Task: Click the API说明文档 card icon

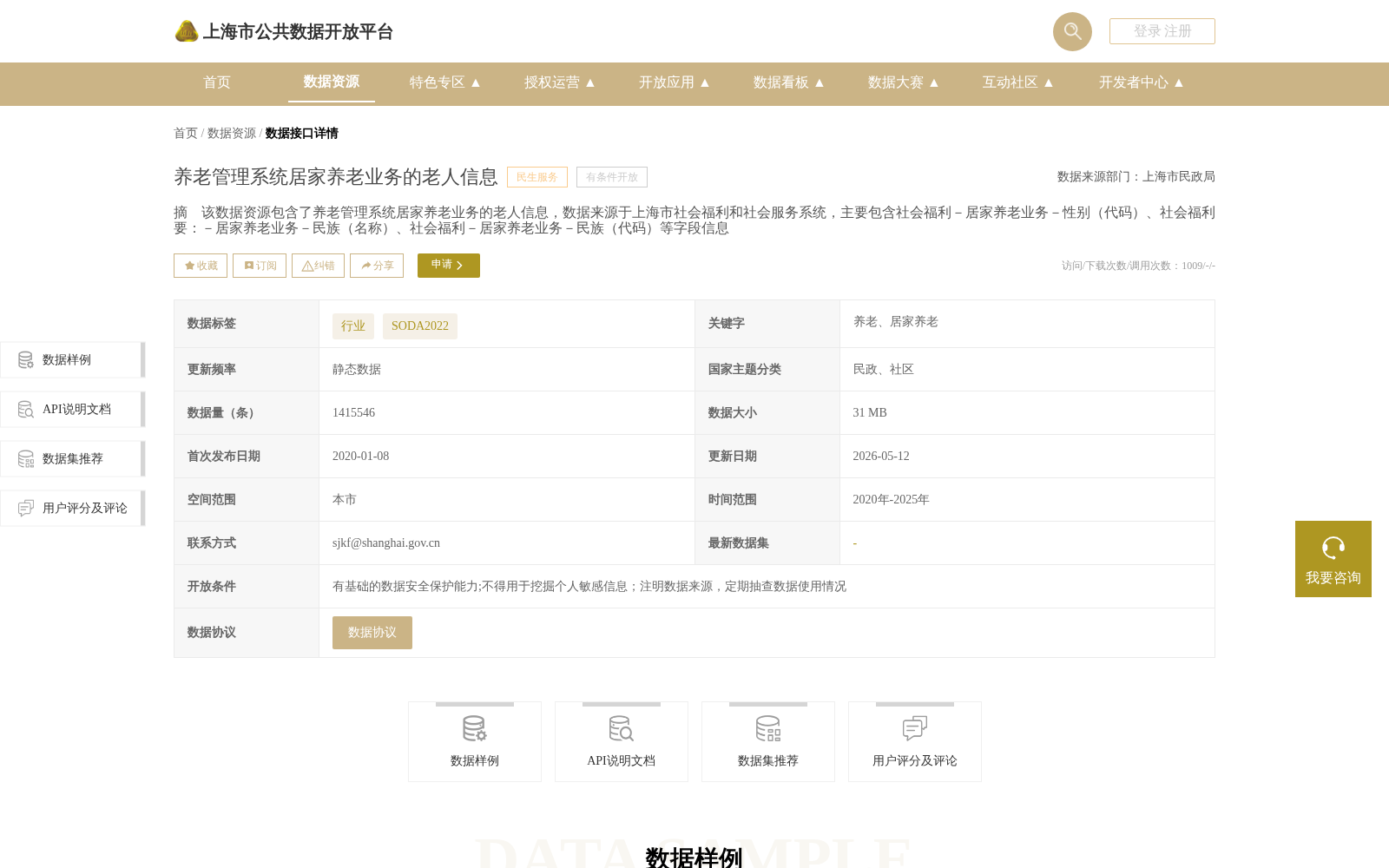Action: point(622,728)
